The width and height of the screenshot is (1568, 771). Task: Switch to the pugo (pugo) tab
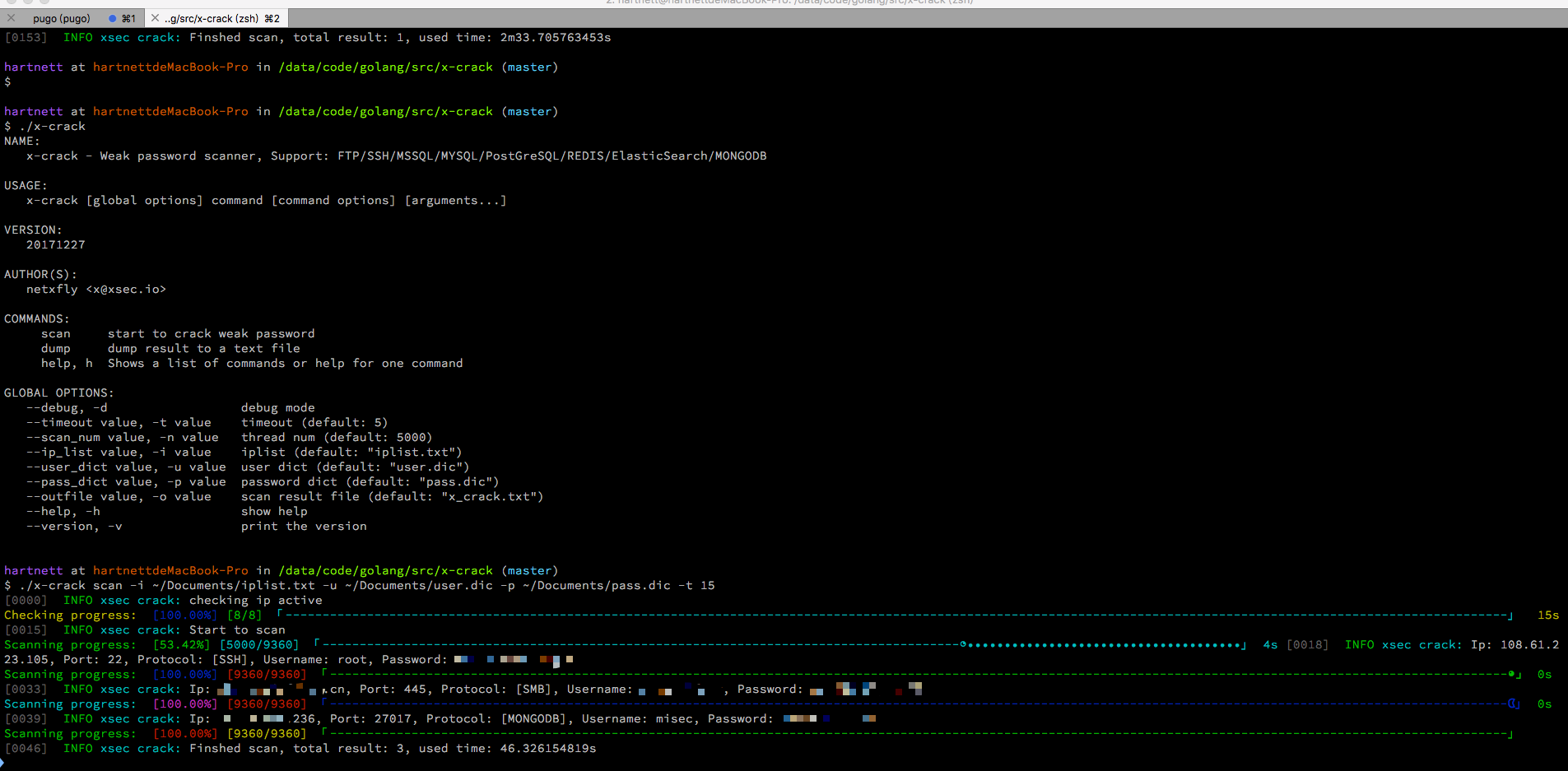(x=62, y=18)
